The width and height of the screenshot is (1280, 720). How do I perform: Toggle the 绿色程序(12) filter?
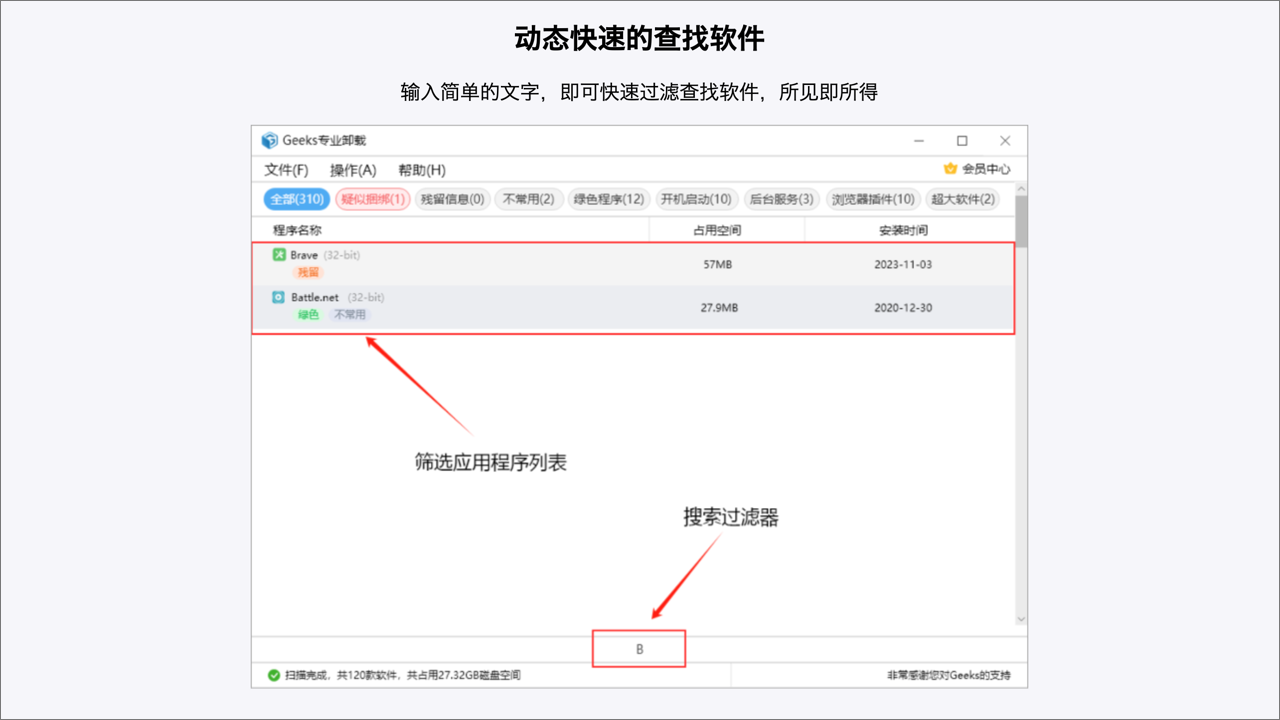point(609,199)
